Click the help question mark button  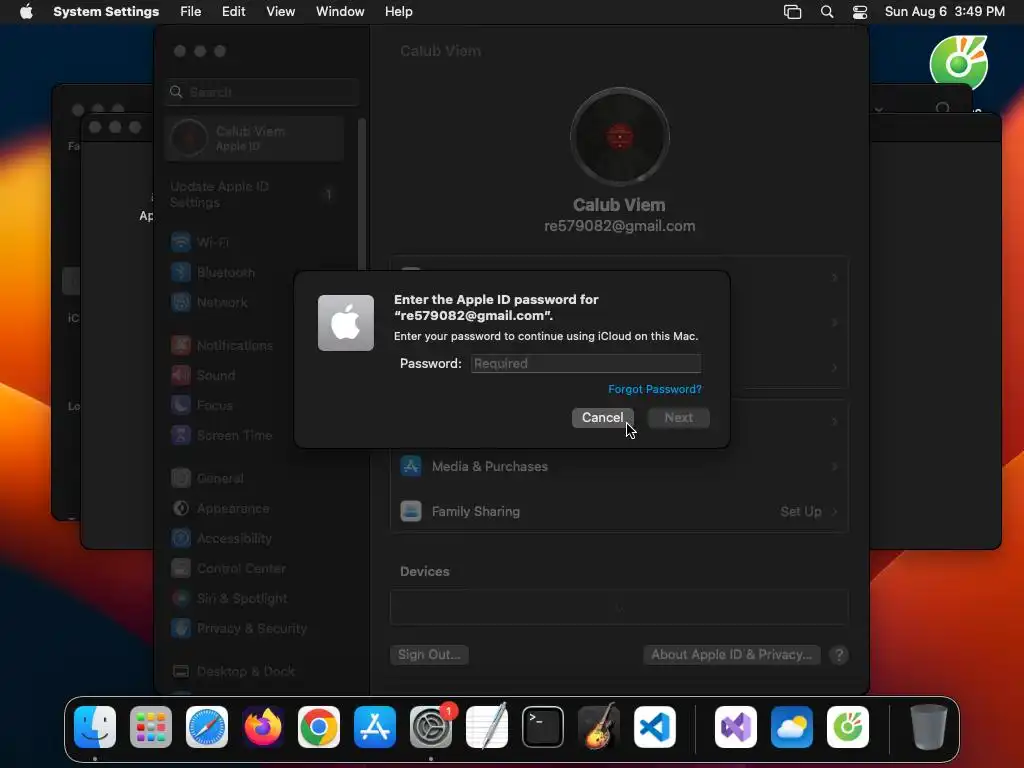click(839, 655)
